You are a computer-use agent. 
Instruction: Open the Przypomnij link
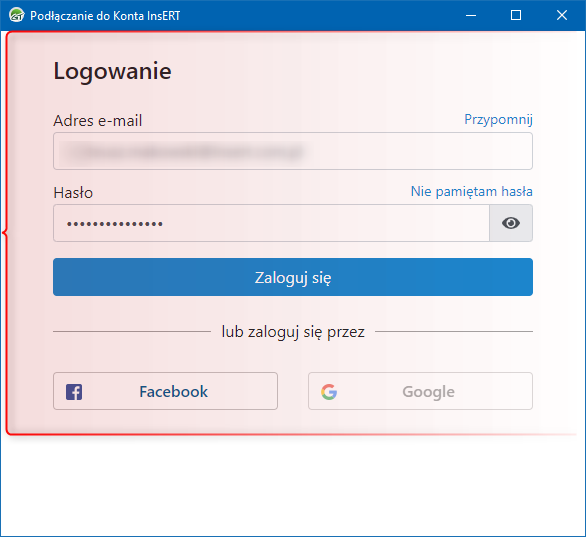tap(498, 120)
